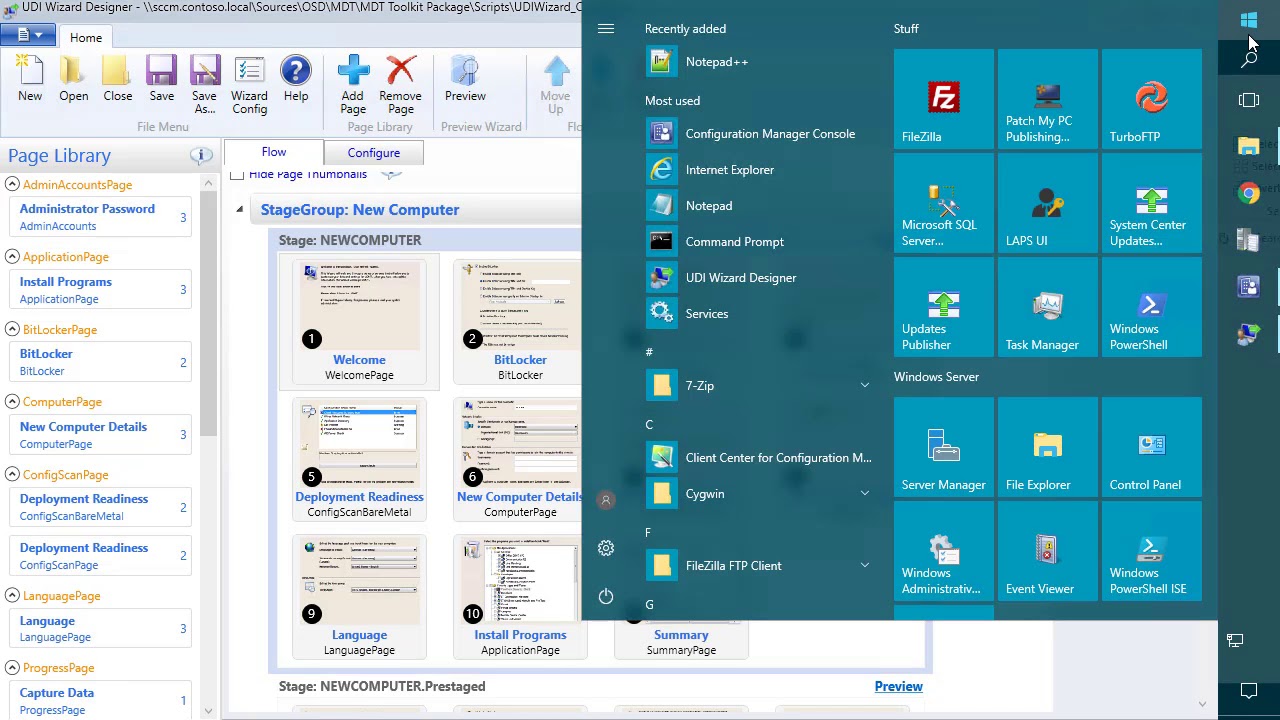Screen dimensions: 1280x720
Task: Collapse the BitLockerPage group
Action: point(12,329)
